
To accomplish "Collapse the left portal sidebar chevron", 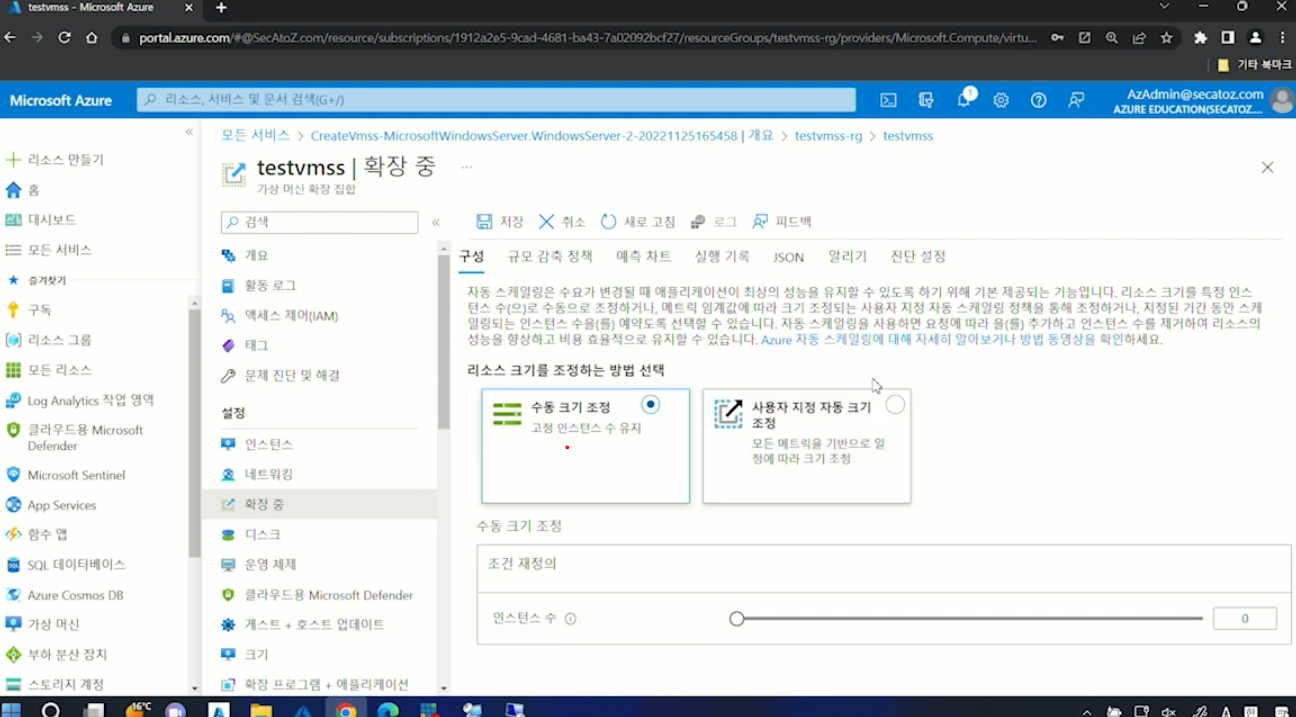I will [x=189, y=132].
